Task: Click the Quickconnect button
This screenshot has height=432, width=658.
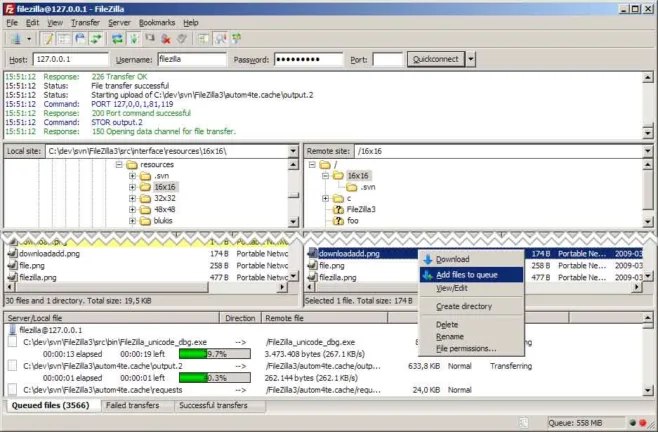Action: (436, 59)
